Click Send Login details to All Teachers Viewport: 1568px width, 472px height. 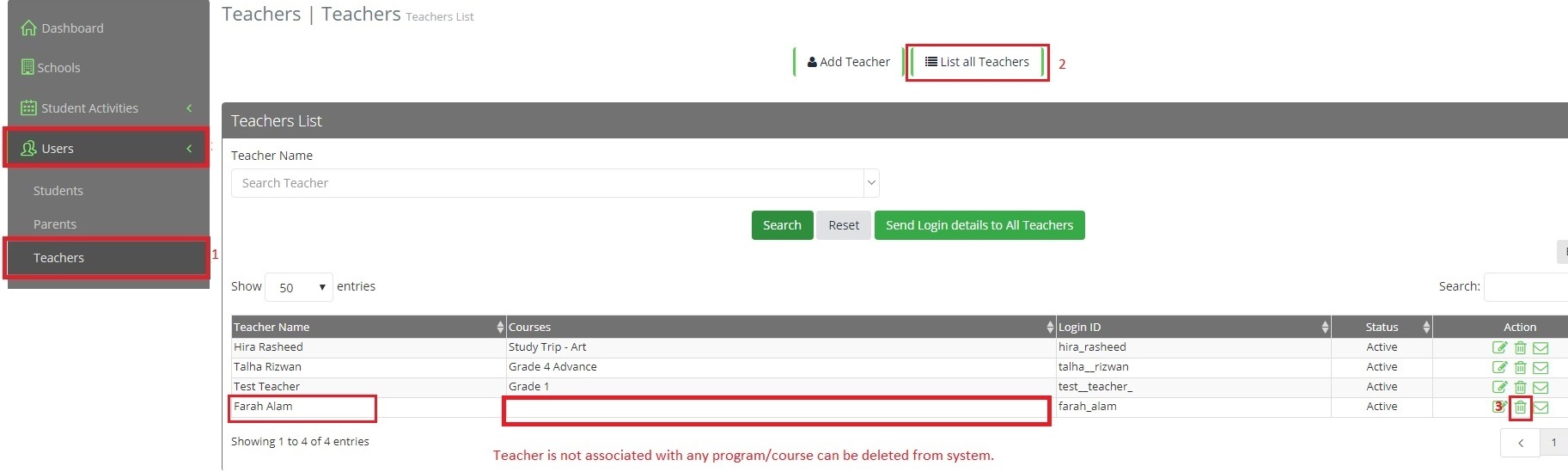979,225
